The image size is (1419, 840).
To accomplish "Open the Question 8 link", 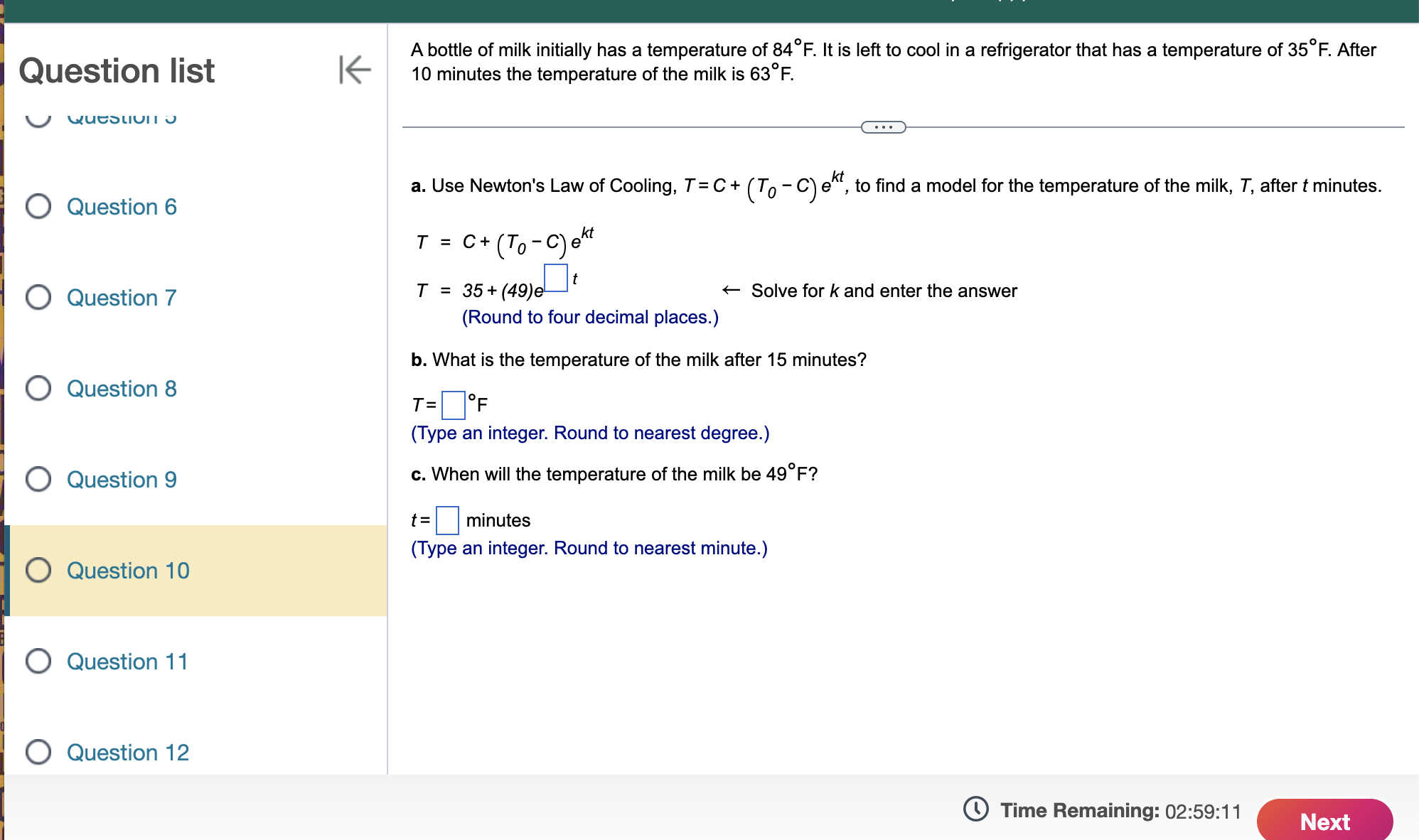I will 122,389.
